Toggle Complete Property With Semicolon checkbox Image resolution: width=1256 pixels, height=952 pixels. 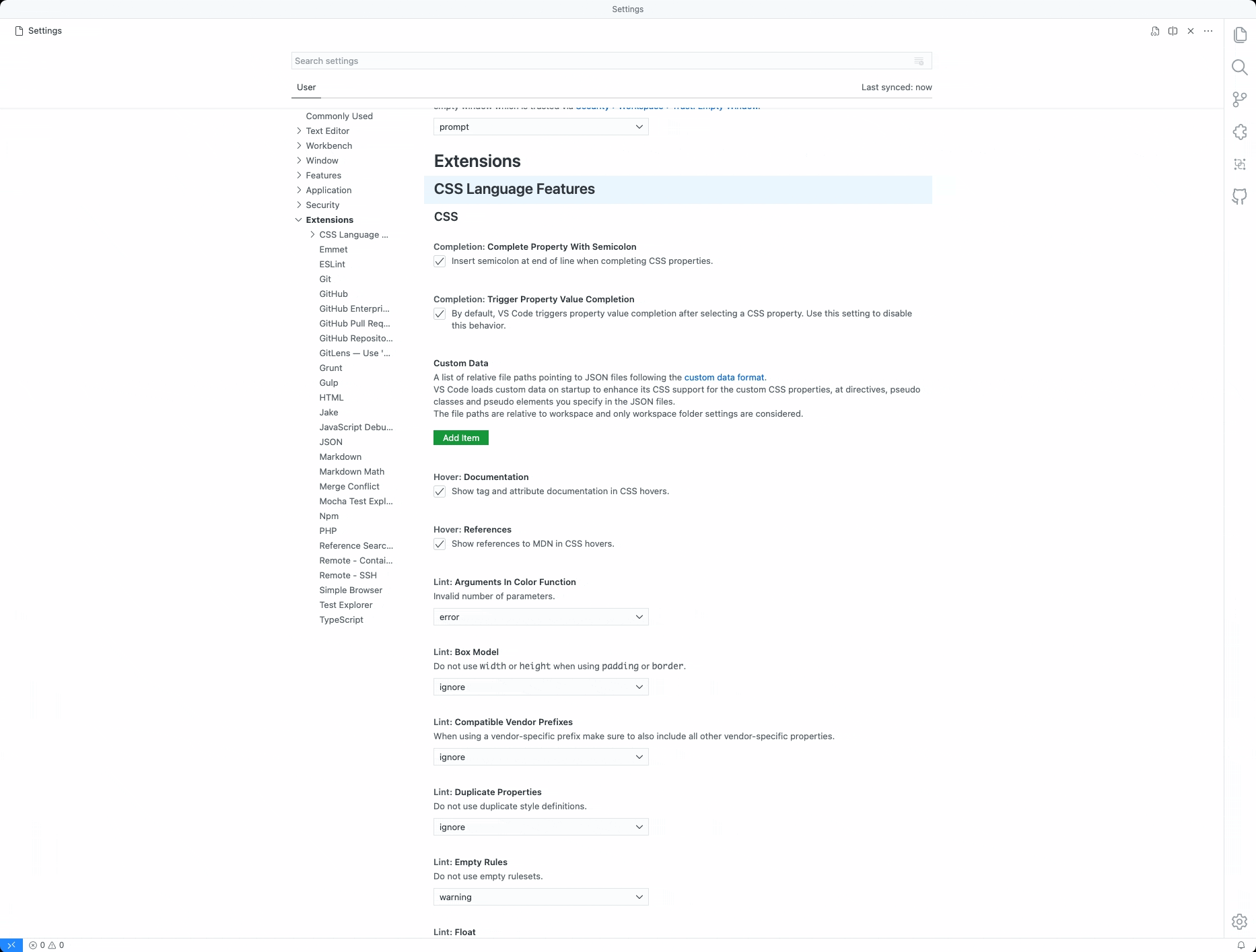pos(440,261)
